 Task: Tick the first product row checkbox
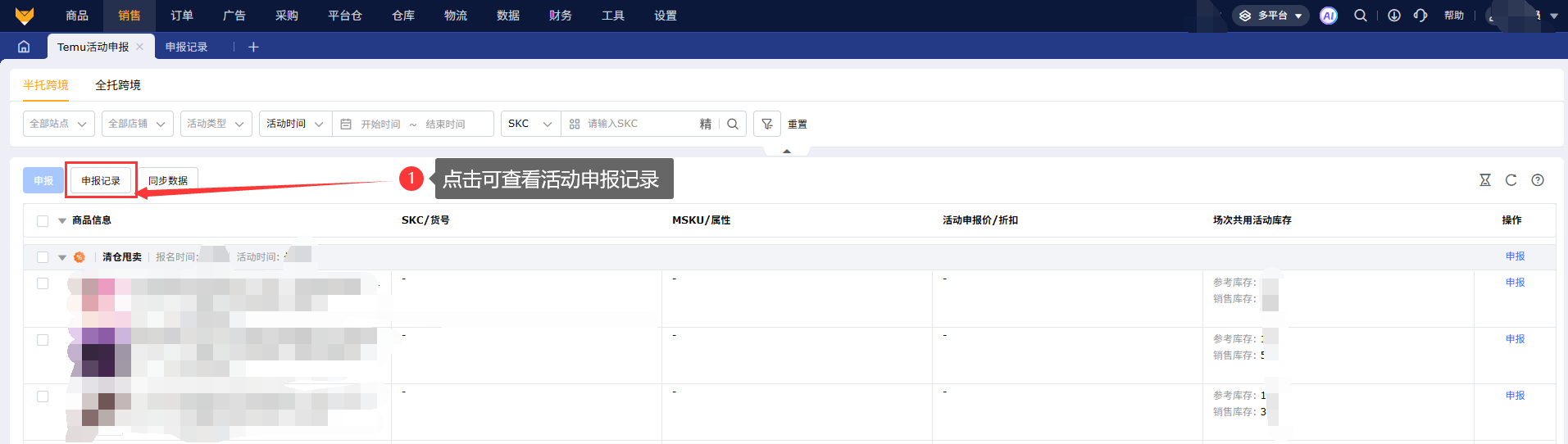point(43,283)
